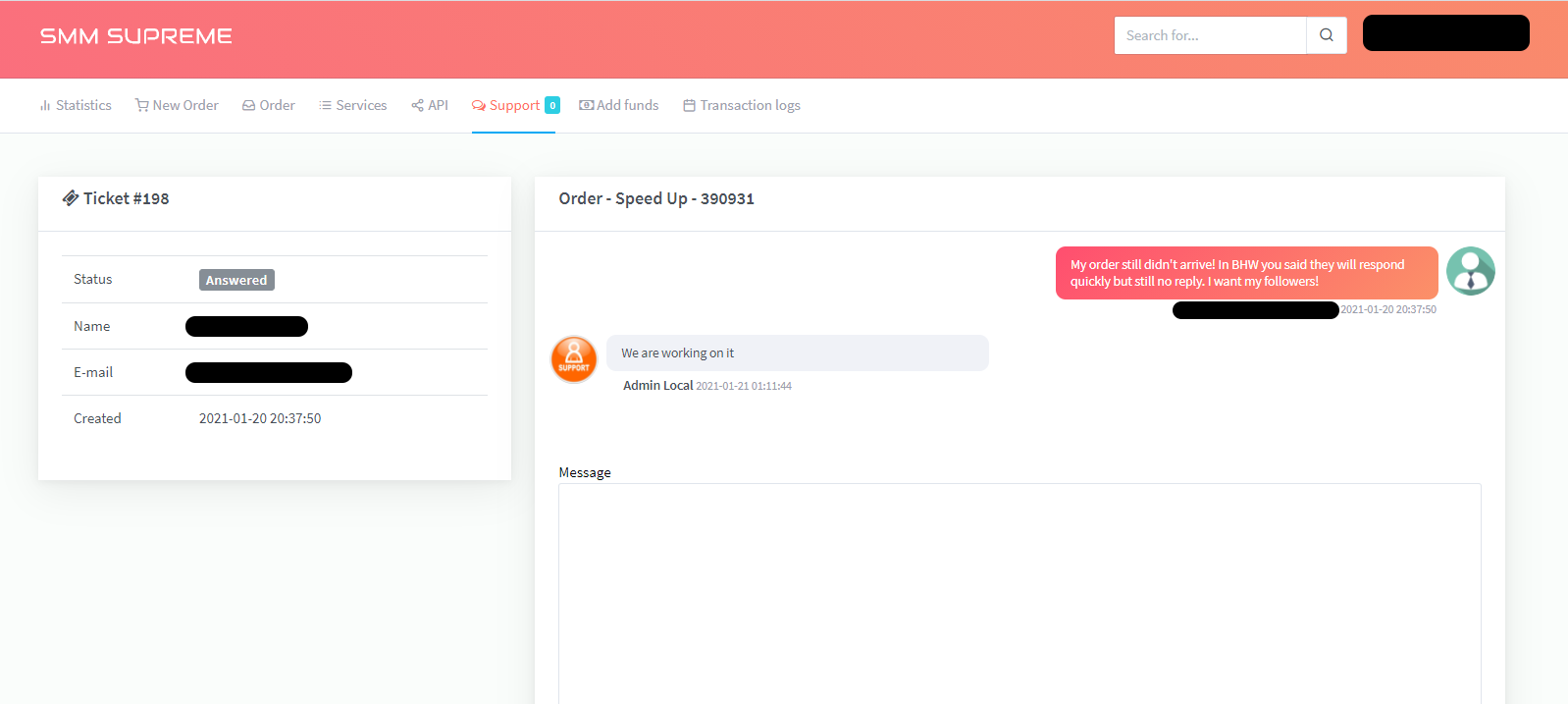
Task: Click the 'Status' row label
Action: click(93, 279)
